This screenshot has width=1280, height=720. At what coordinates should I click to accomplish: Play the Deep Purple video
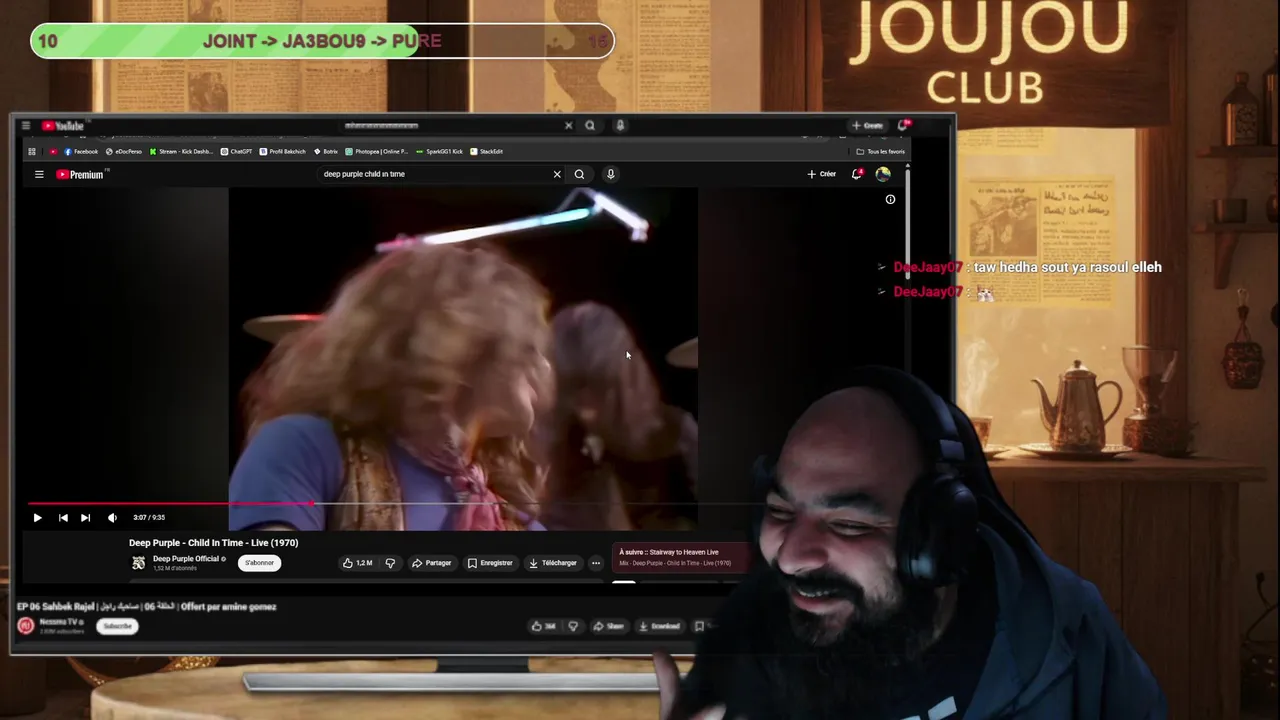[x=37, y=517]
